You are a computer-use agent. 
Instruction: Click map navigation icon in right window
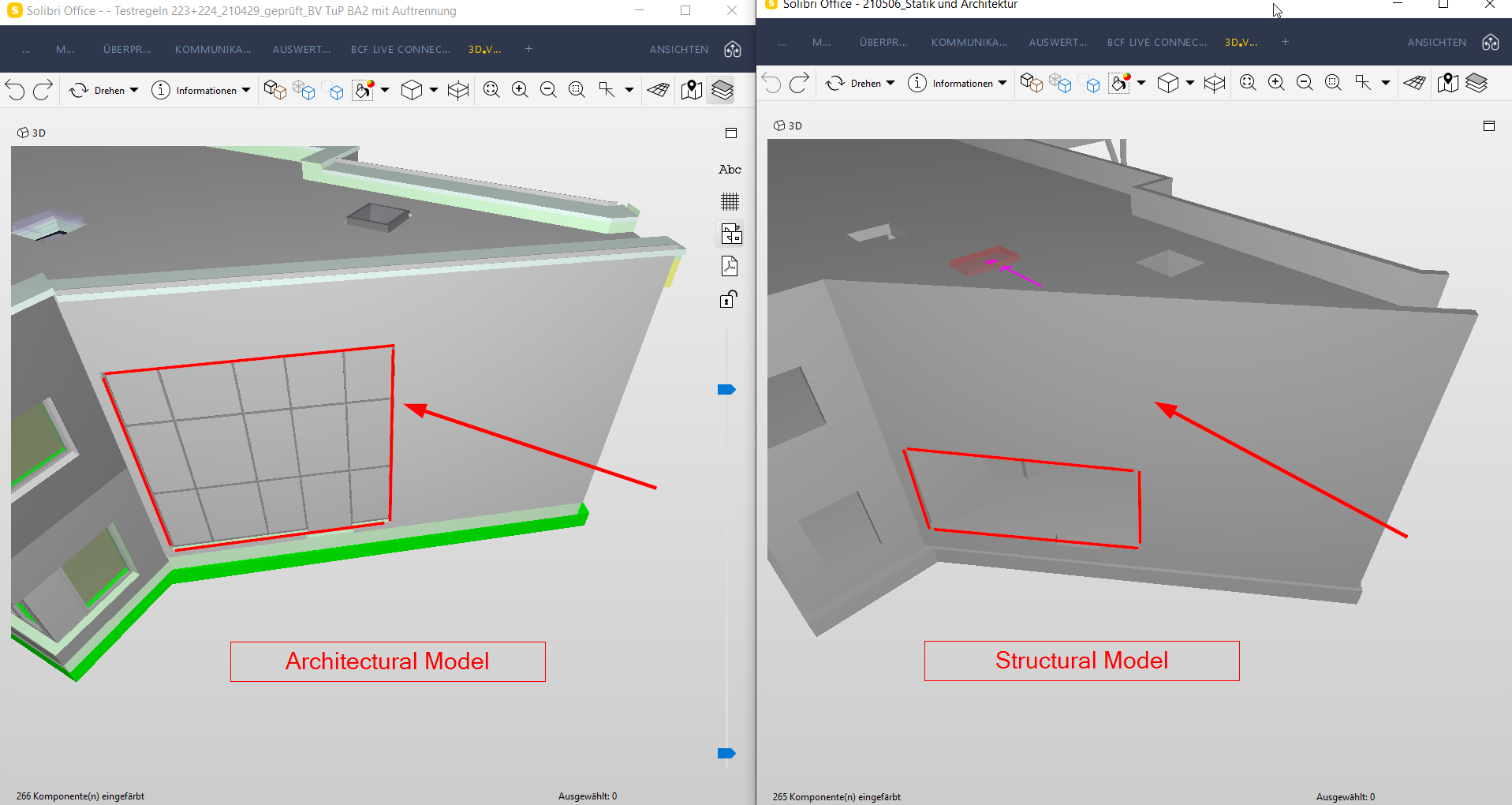click(x=1448, y=83)
